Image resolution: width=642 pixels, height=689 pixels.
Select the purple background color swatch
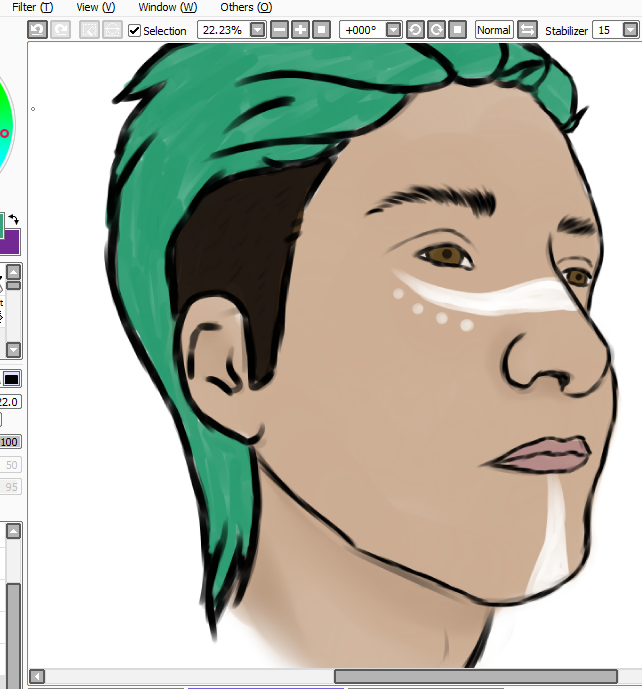click(x=10, y=241)
